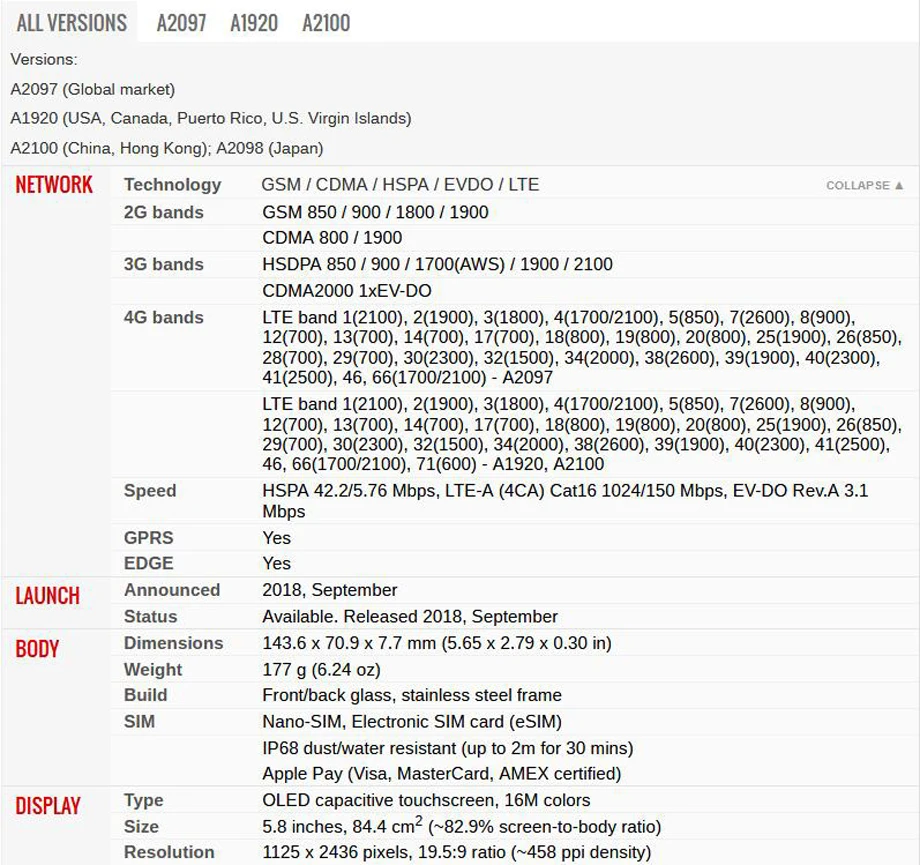
Task: Select the A1920 USA, Canada versions line
Action: 211,119
